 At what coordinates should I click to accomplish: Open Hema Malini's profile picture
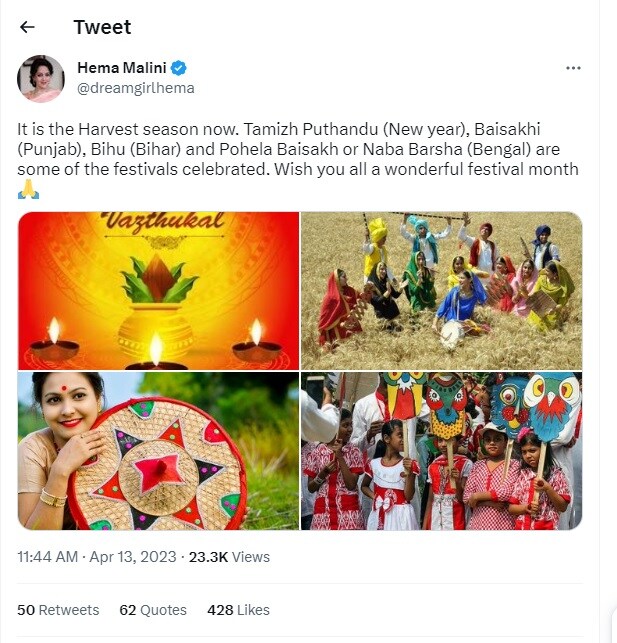[x=41, y=78]
